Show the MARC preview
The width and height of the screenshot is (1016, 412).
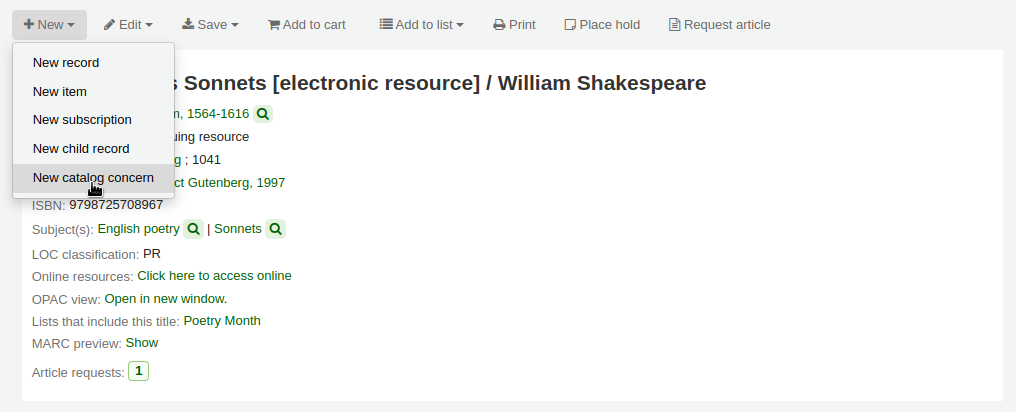click(x=142, y=343)
